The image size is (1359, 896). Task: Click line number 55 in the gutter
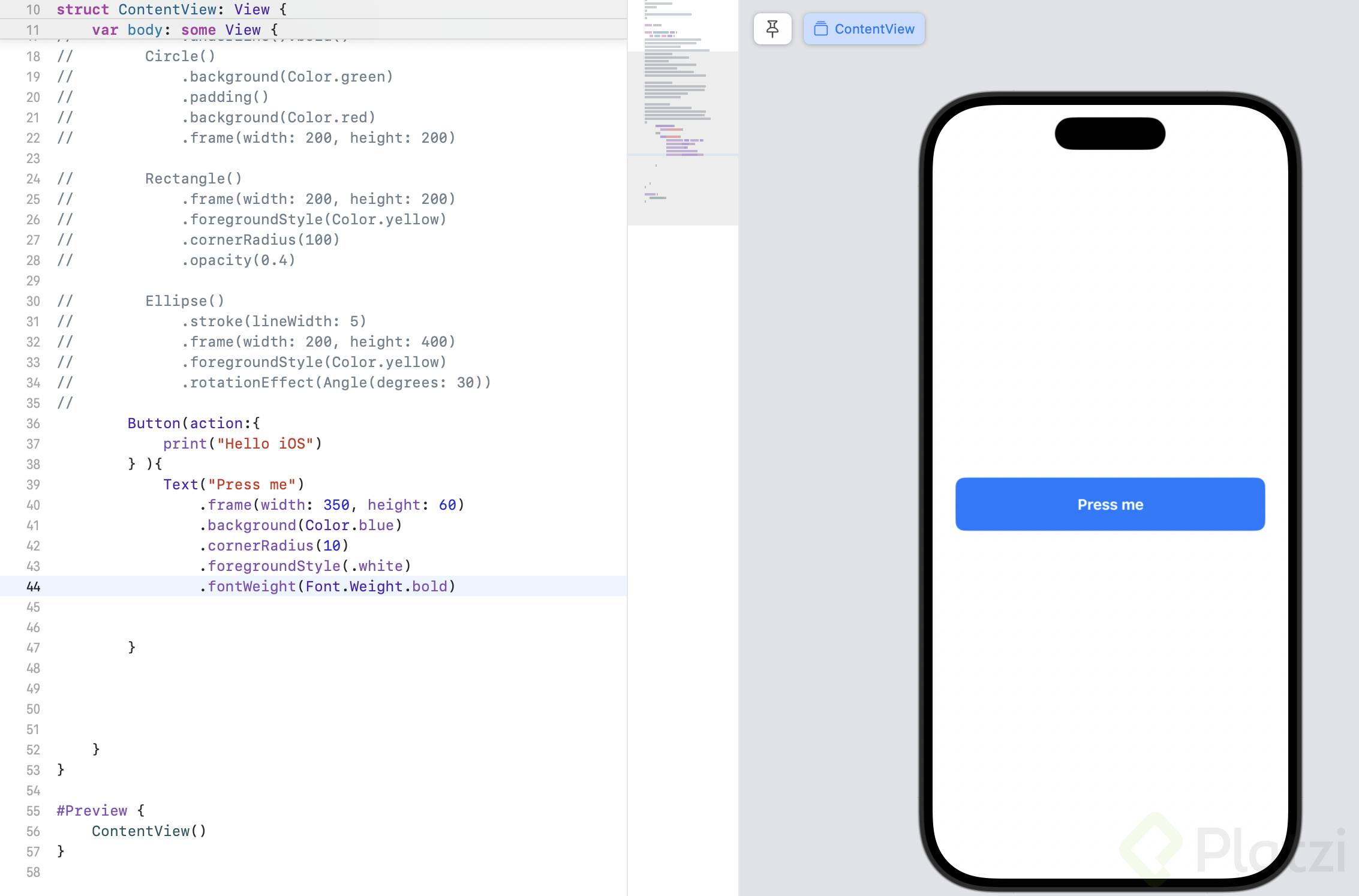tap(33, 811)
